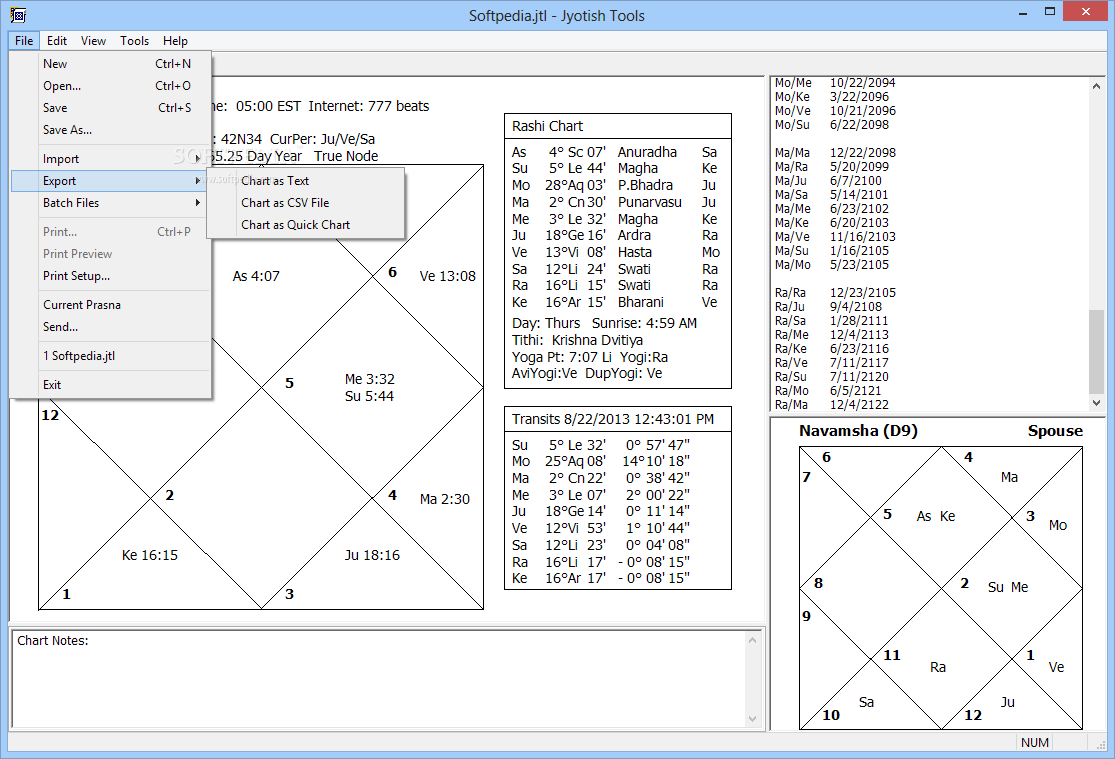Click inside the Chart Notes text area
The width and height of the screenshot is (1115, 759).
coord(379,679)
